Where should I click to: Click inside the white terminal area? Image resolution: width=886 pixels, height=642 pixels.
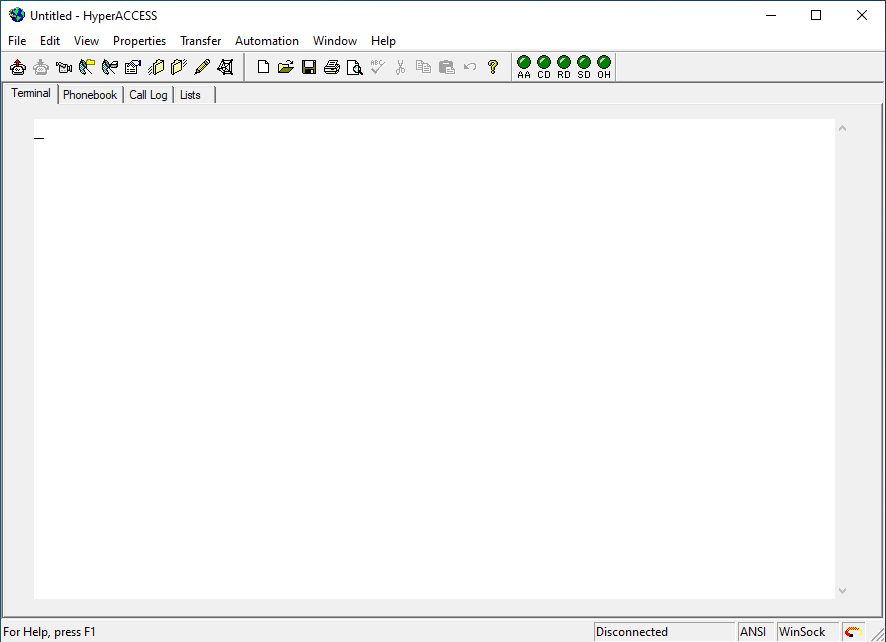click(x=434, y=359)
